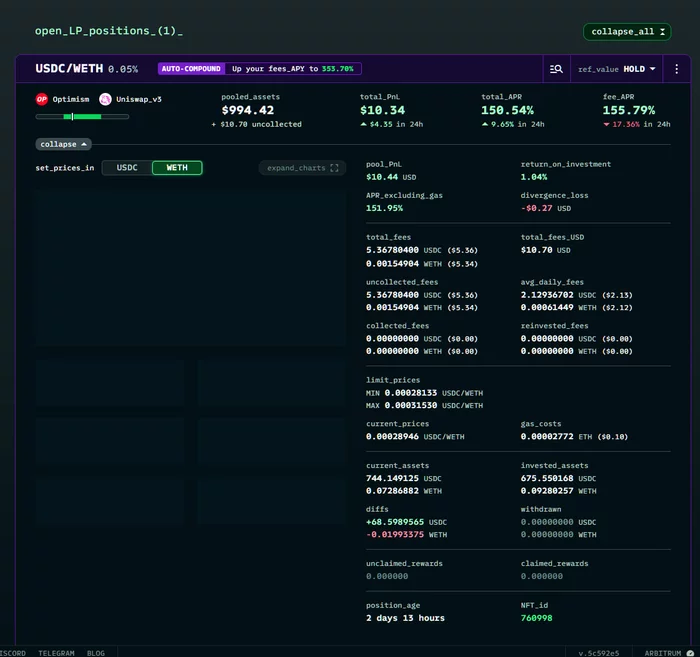Collapse the position details
Viewport: 700px width, 657px height.
point(63,144)
